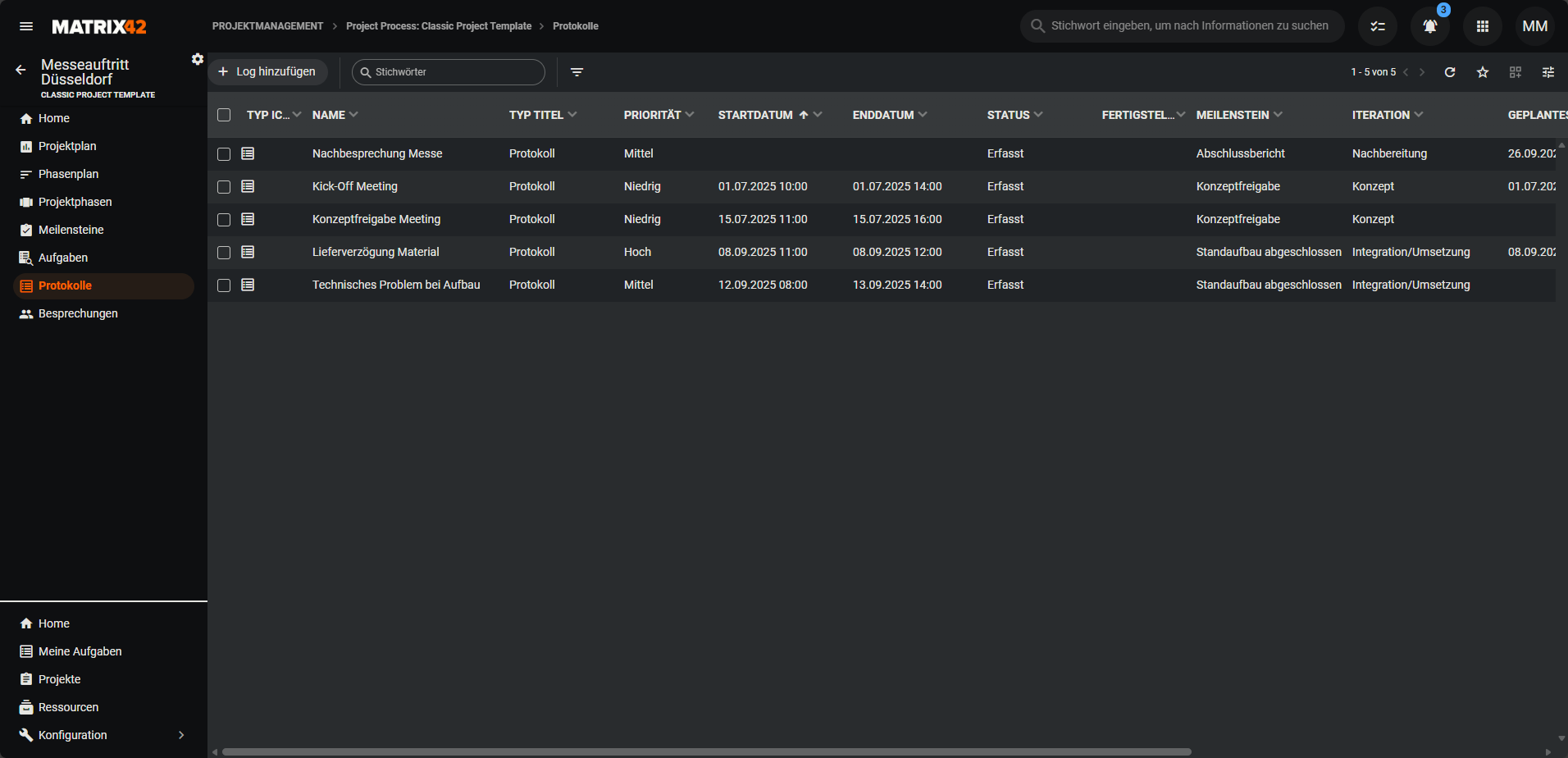Viewport: 1568px width, 758px height.
Task: Toggle the select-all header checkbox
Action: click(224, 115)
